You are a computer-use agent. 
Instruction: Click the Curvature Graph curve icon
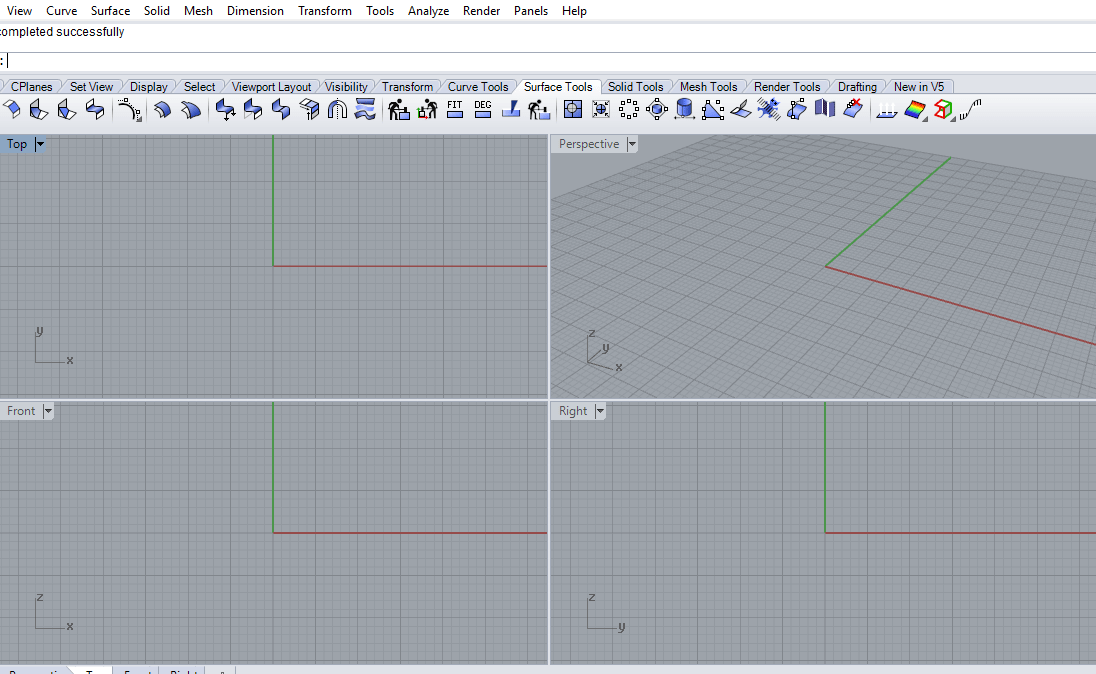tap(970, 109)
